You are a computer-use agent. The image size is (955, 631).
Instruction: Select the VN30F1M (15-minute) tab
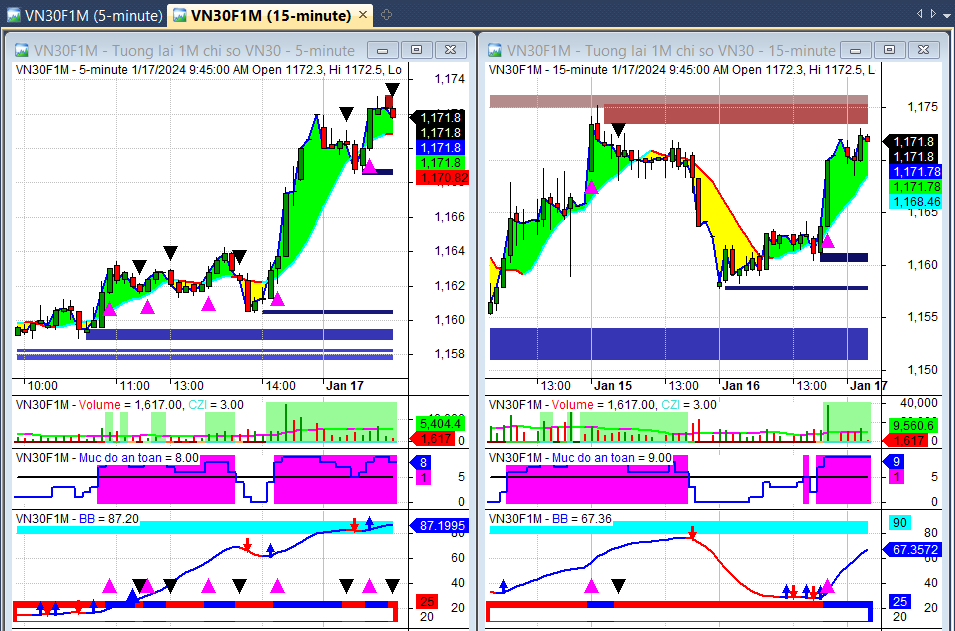(270, 15)
